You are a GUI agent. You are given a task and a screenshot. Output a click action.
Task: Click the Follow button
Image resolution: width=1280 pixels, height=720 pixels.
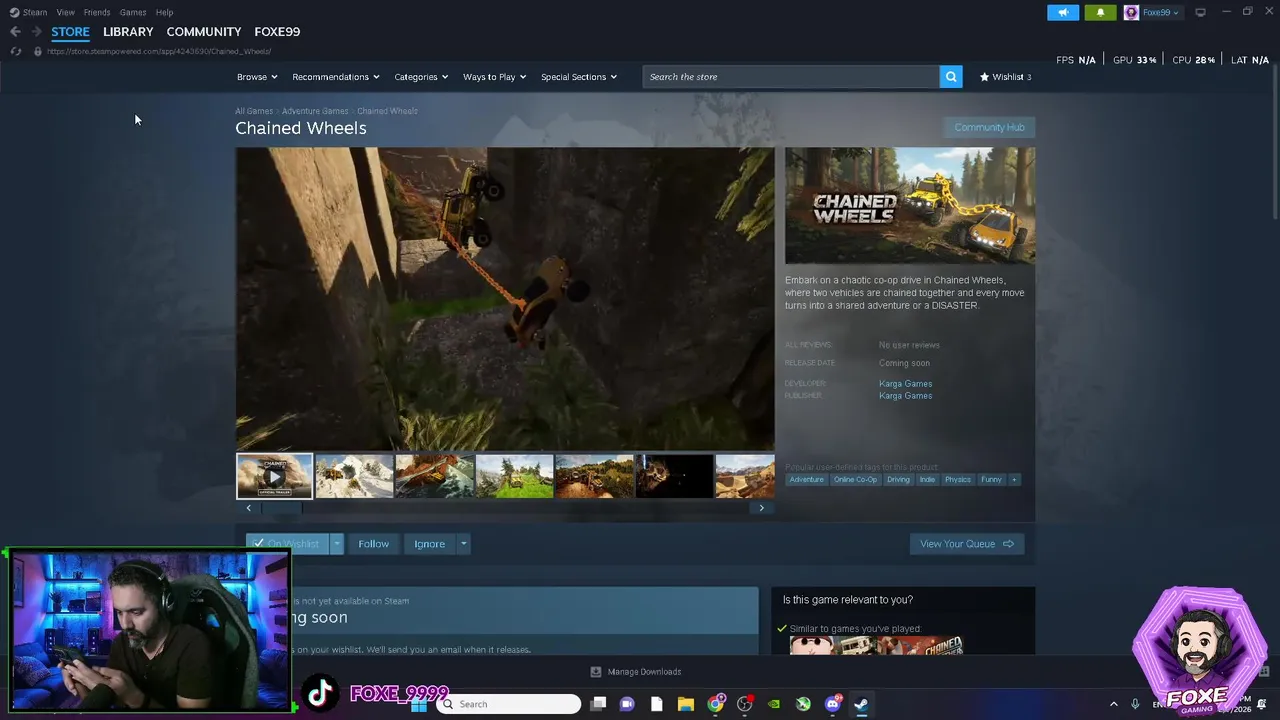pos(374,544)
